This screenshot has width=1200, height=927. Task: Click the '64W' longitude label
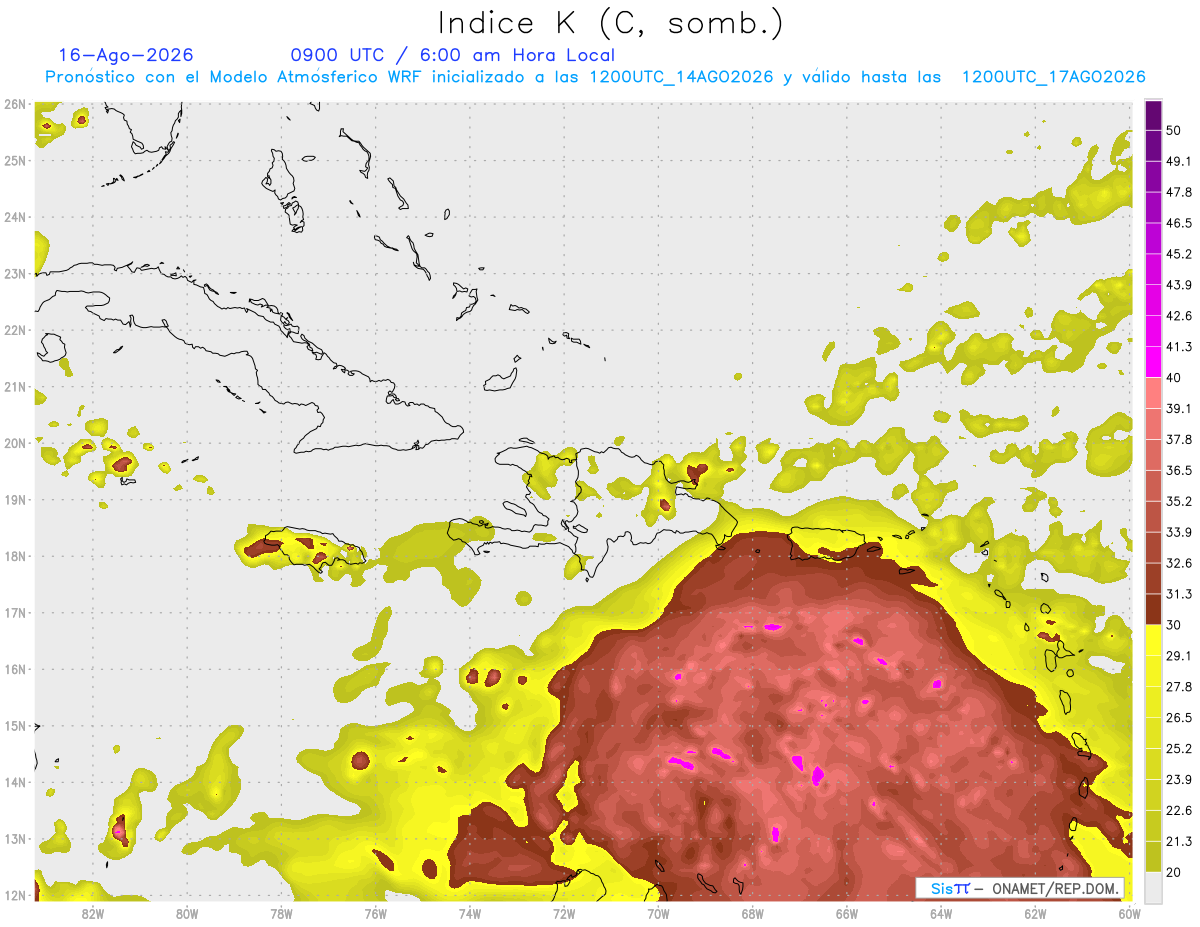[941, 913]
